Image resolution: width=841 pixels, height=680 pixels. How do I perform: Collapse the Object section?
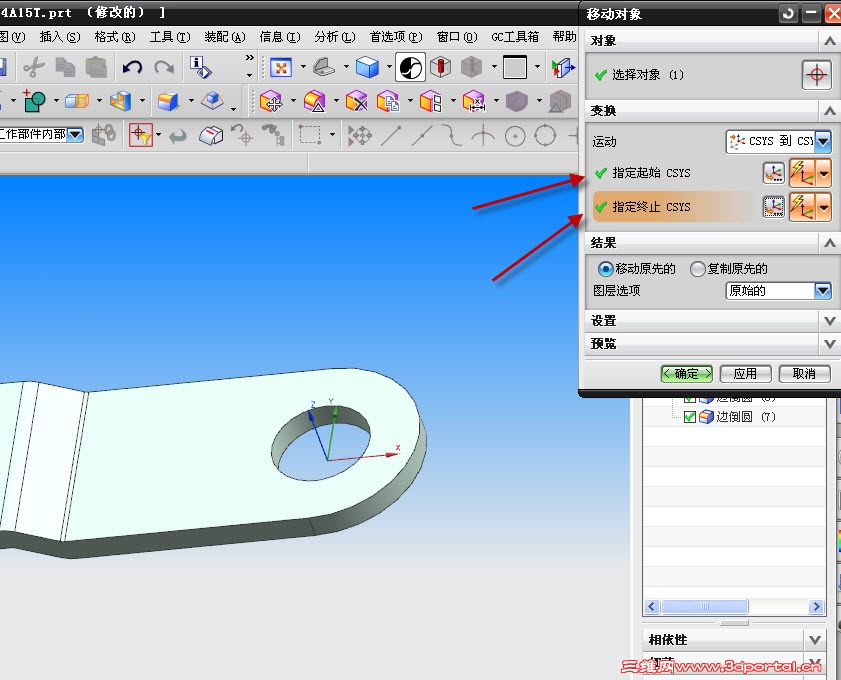[829, 41]
